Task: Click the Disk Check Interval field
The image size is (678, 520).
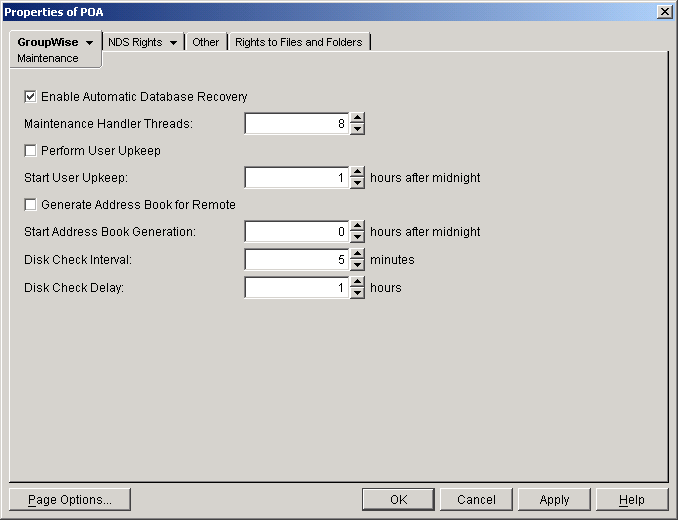Action: click(x=297, y=260)
